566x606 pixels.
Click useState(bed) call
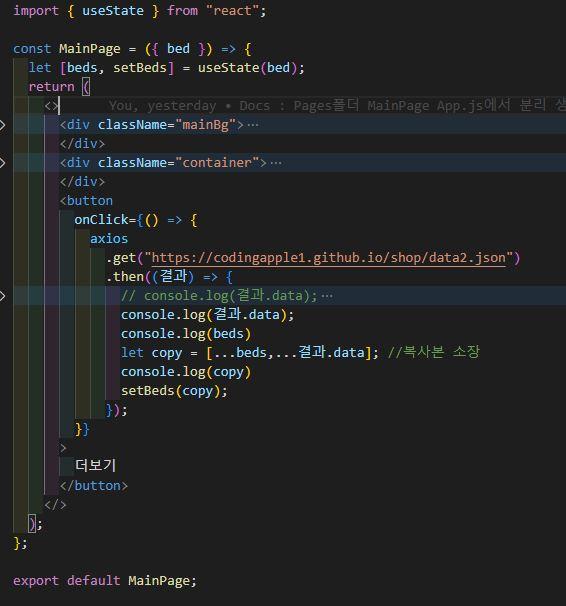click(x=247, y=68)
